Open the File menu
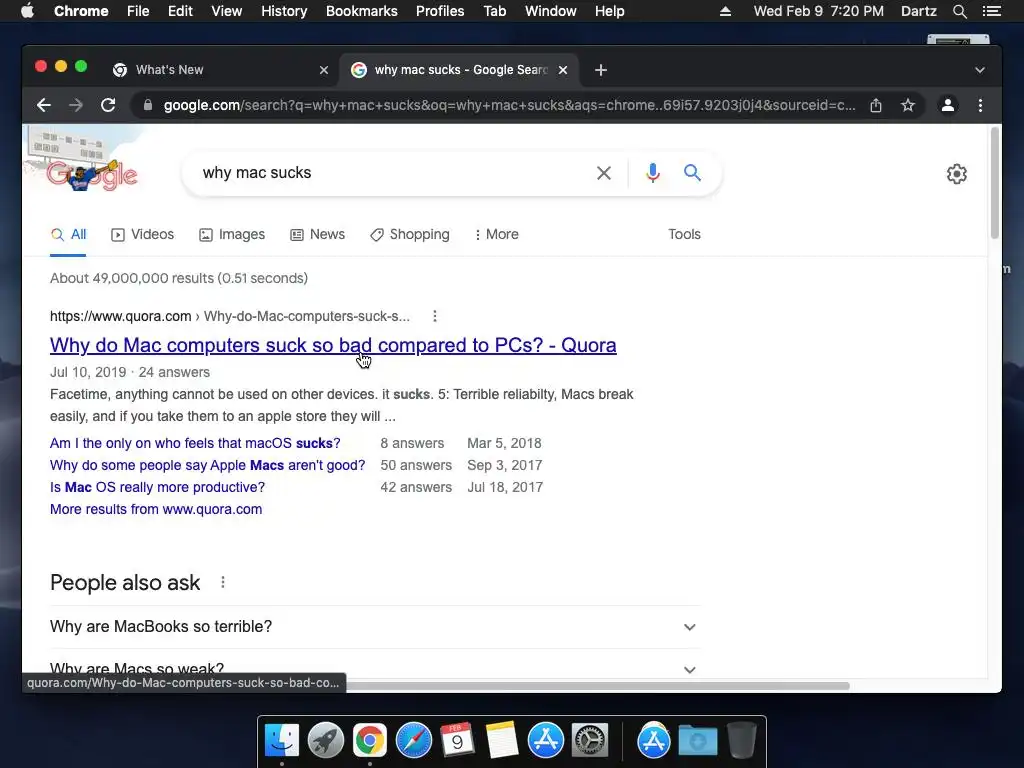Screen dimensions: 1024x768 coord(138,11)
